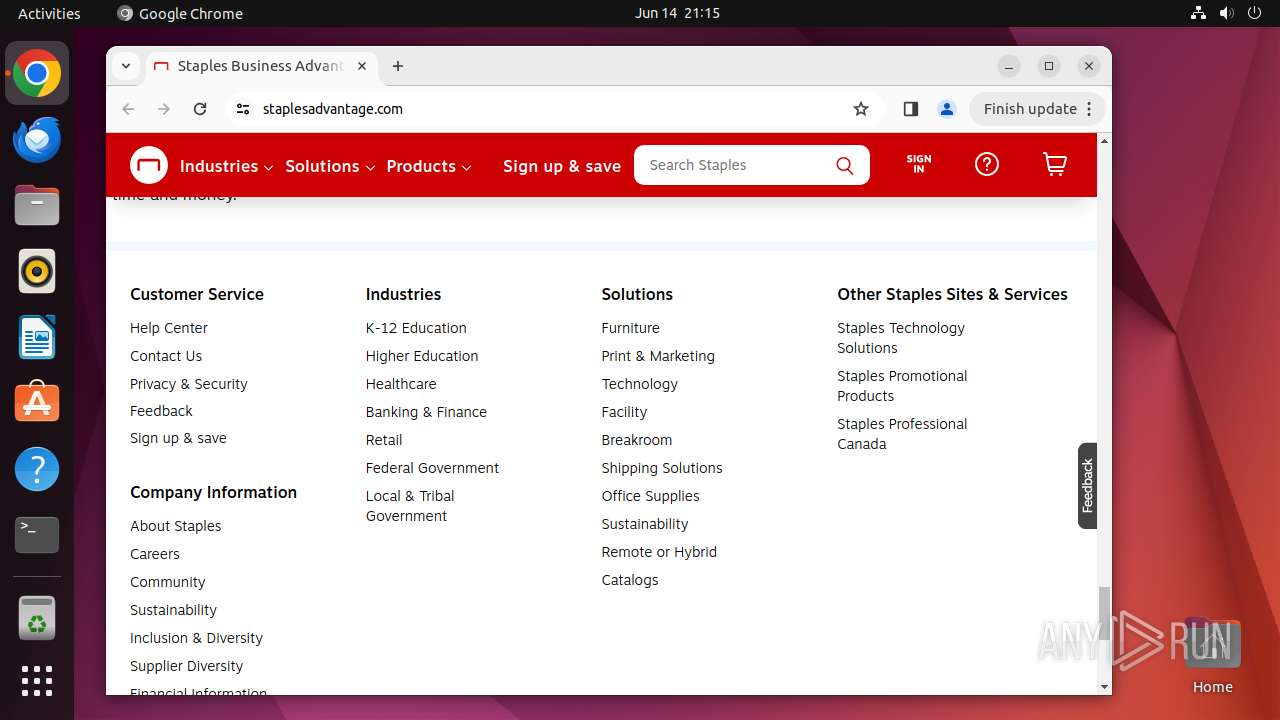Open Rhythmbox from the dock
This screenshot has width=1280, height=720.
pos(37,271)
